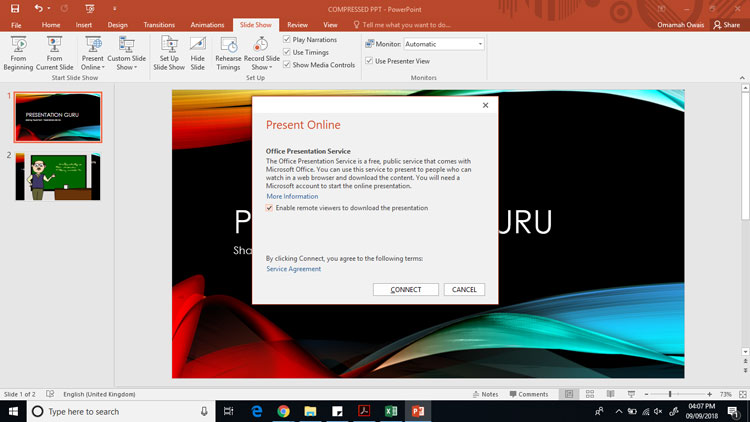Show hidden system tray icons

tap(618, 411)
